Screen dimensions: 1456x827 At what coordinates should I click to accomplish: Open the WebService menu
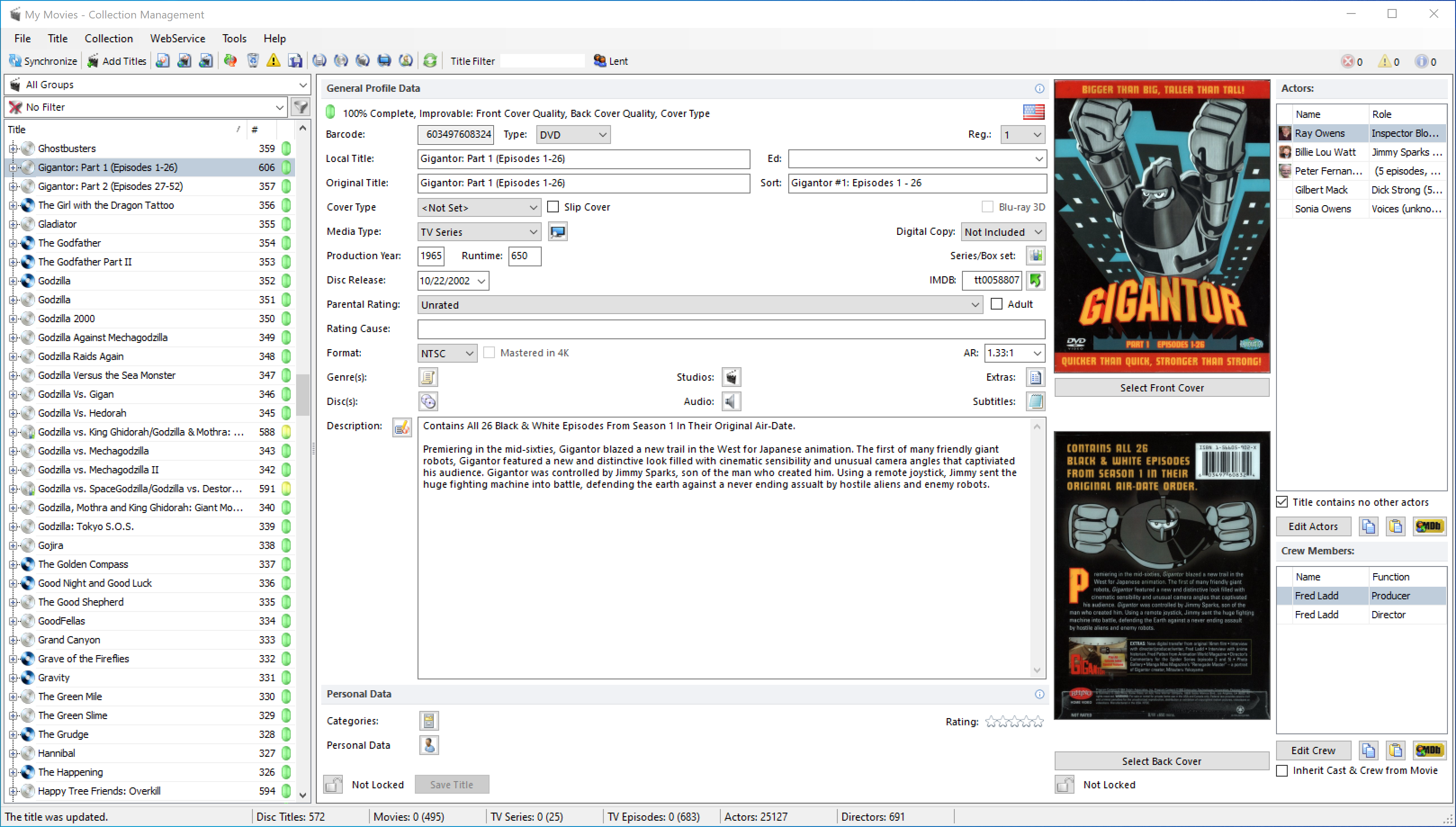[178, 38]
